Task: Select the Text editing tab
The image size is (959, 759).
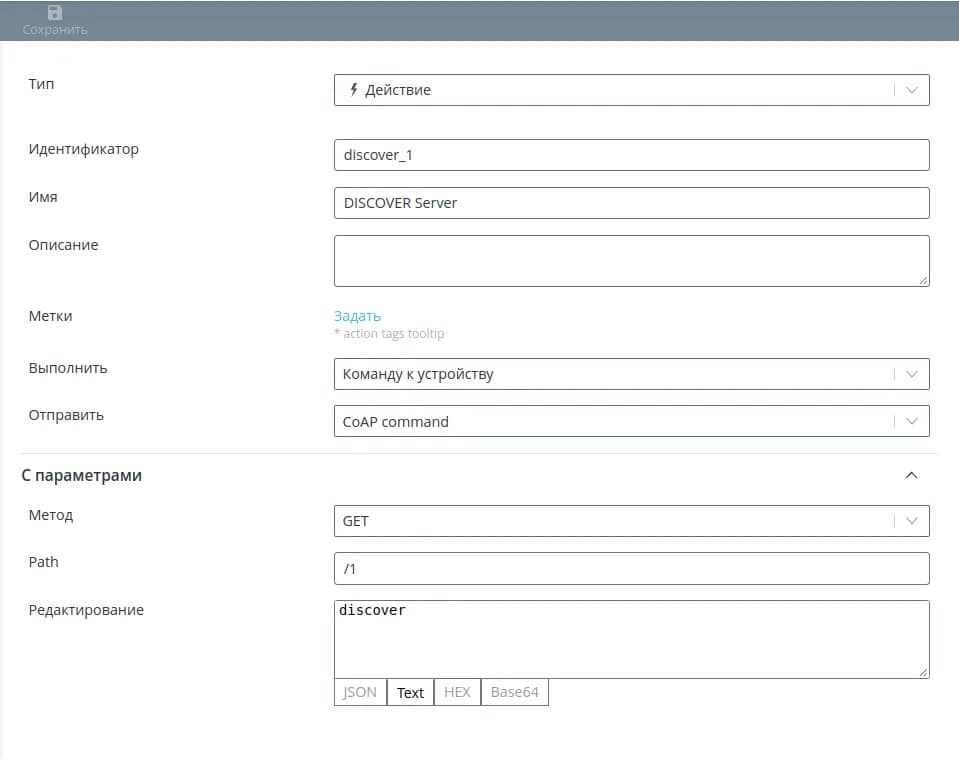Action: pos(410,692)
